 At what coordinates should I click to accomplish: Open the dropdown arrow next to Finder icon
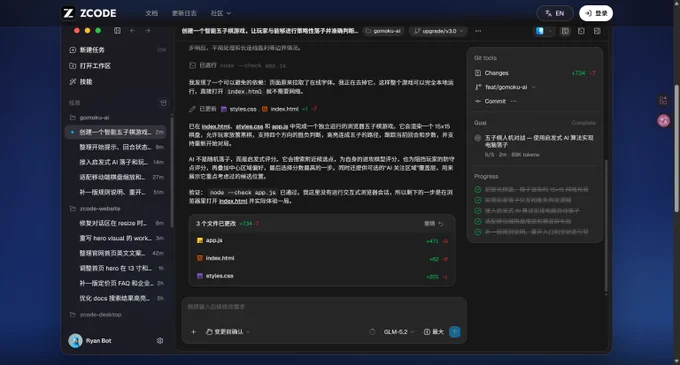click(x=550, y=31)
